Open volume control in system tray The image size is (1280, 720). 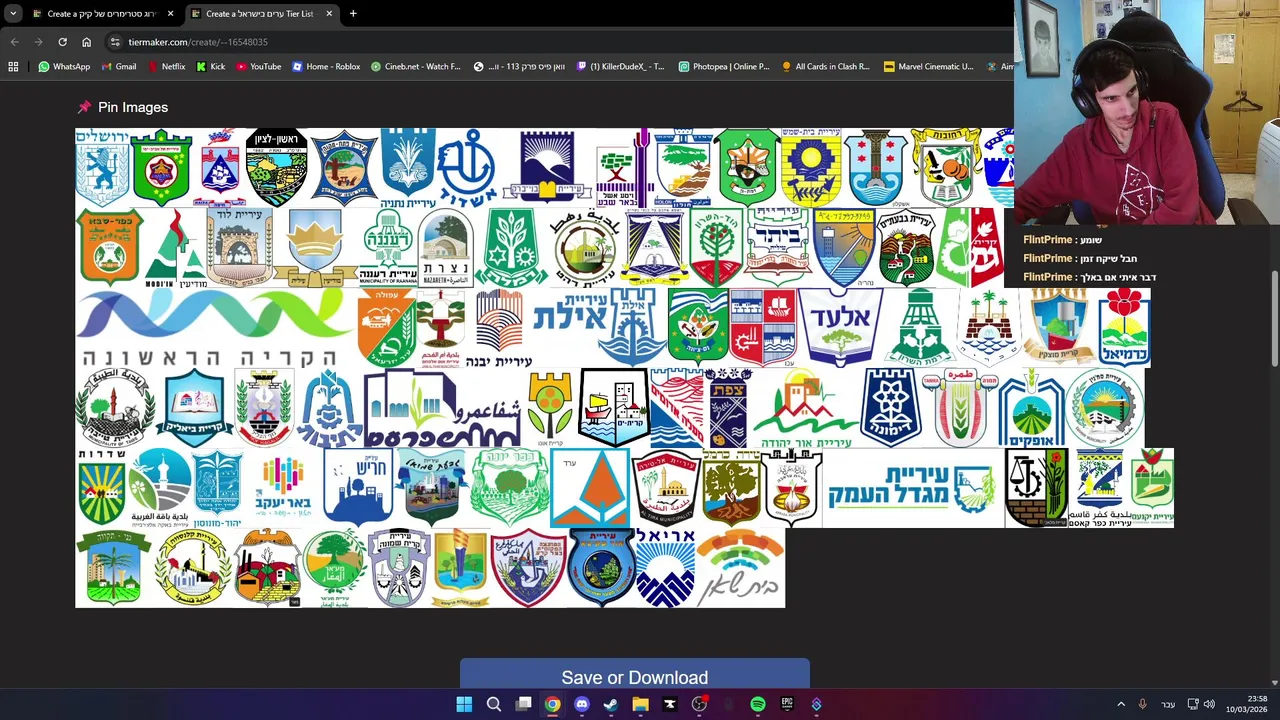(x=1209, y=705)
